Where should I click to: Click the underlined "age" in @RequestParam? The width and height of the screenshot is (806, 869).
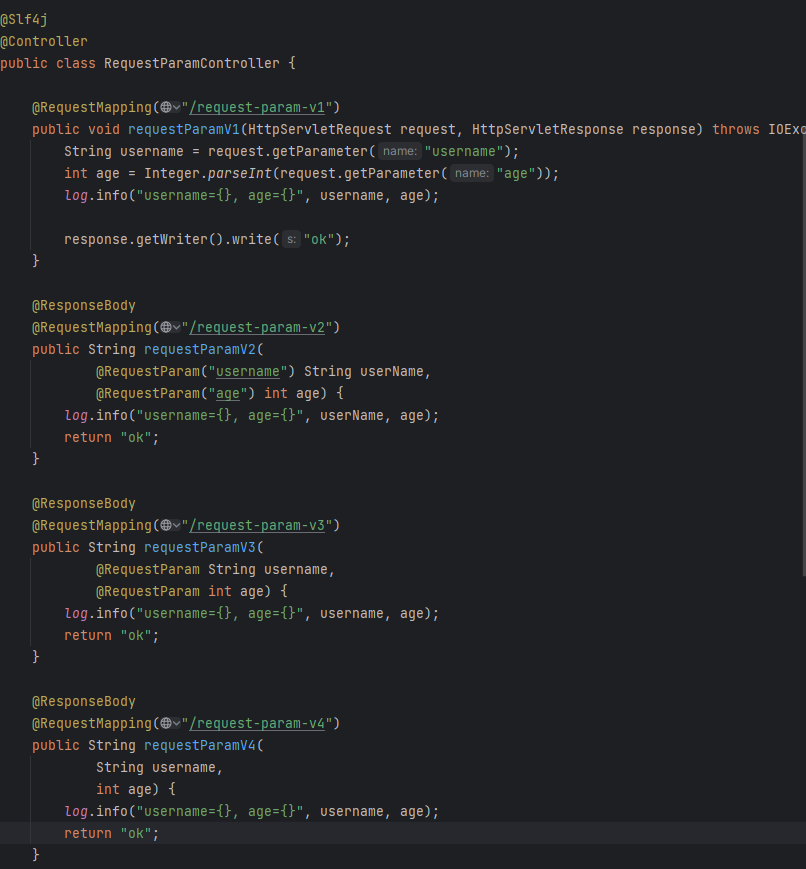(x=228, y=393)
